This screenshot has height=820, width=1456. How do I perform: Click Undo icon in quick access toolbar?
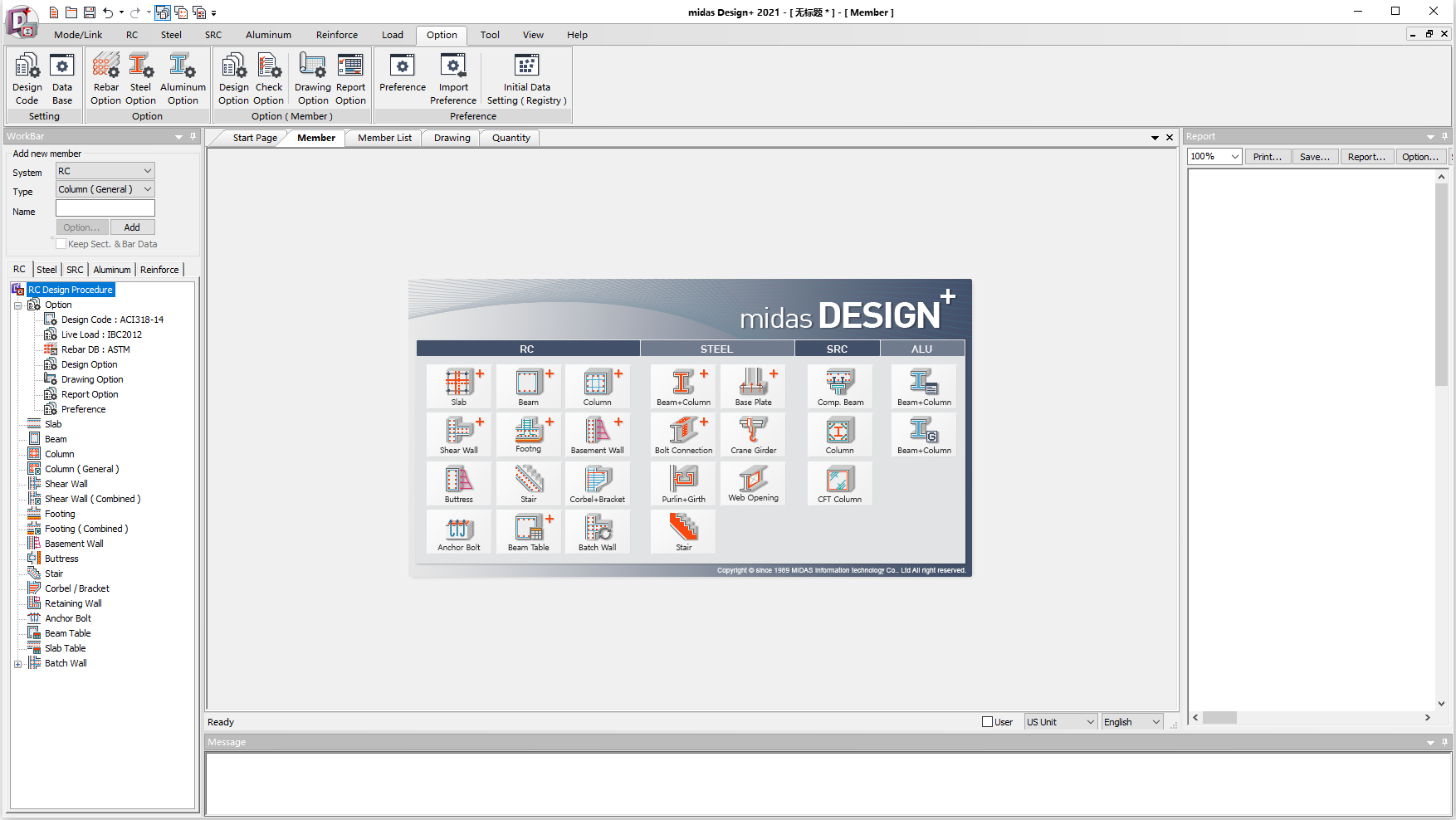pyautogui.click(x=108, y=12)
